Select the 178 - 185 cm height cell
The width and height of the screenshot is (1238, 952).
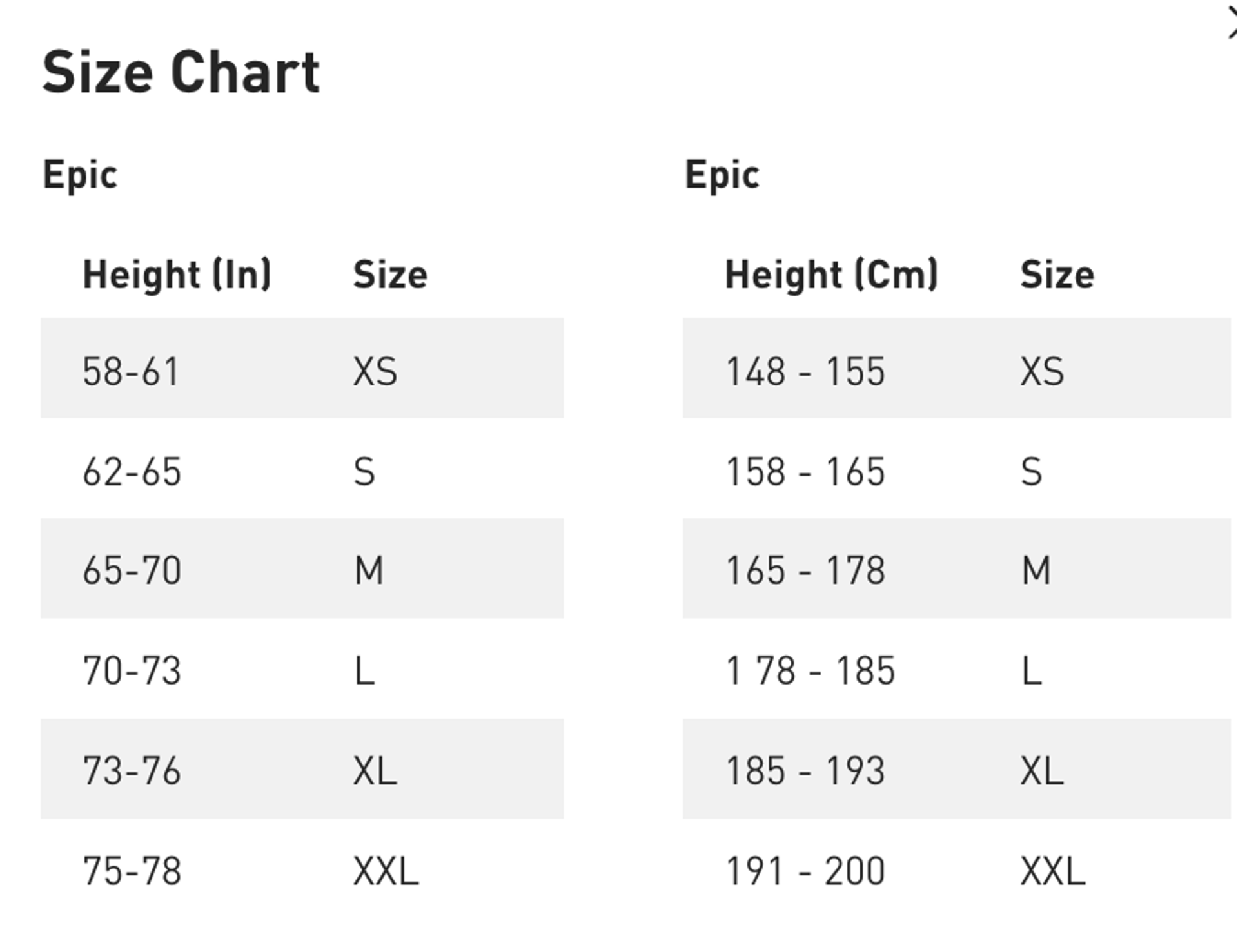(810, 670)
